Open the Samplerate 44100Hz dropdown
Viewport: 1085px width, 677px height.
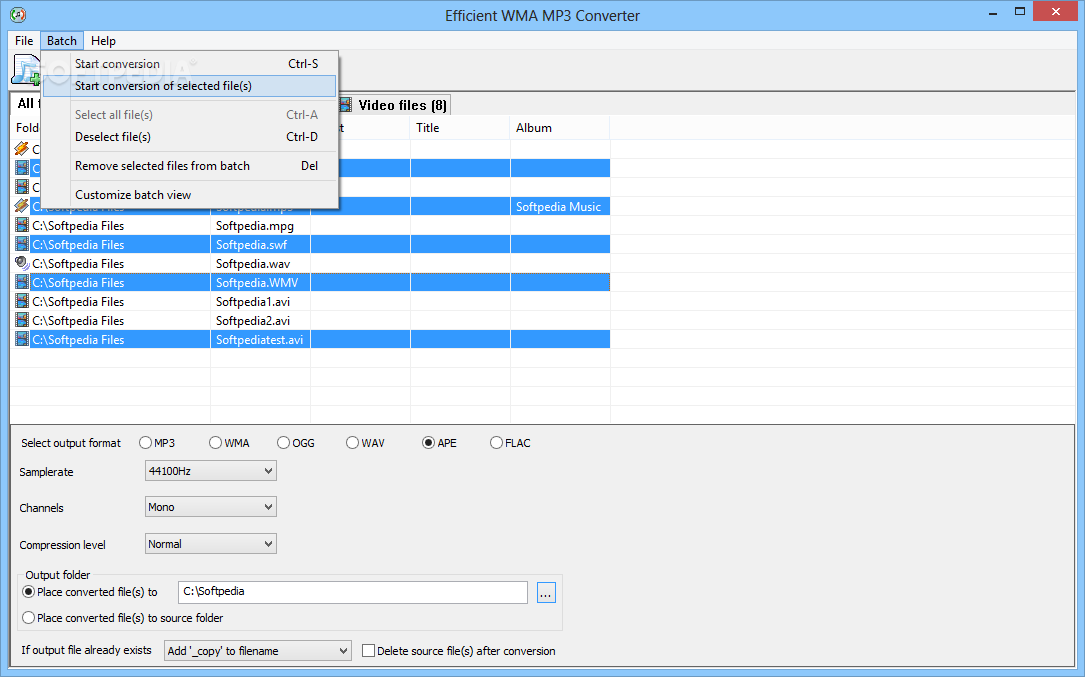pos(210,471)
